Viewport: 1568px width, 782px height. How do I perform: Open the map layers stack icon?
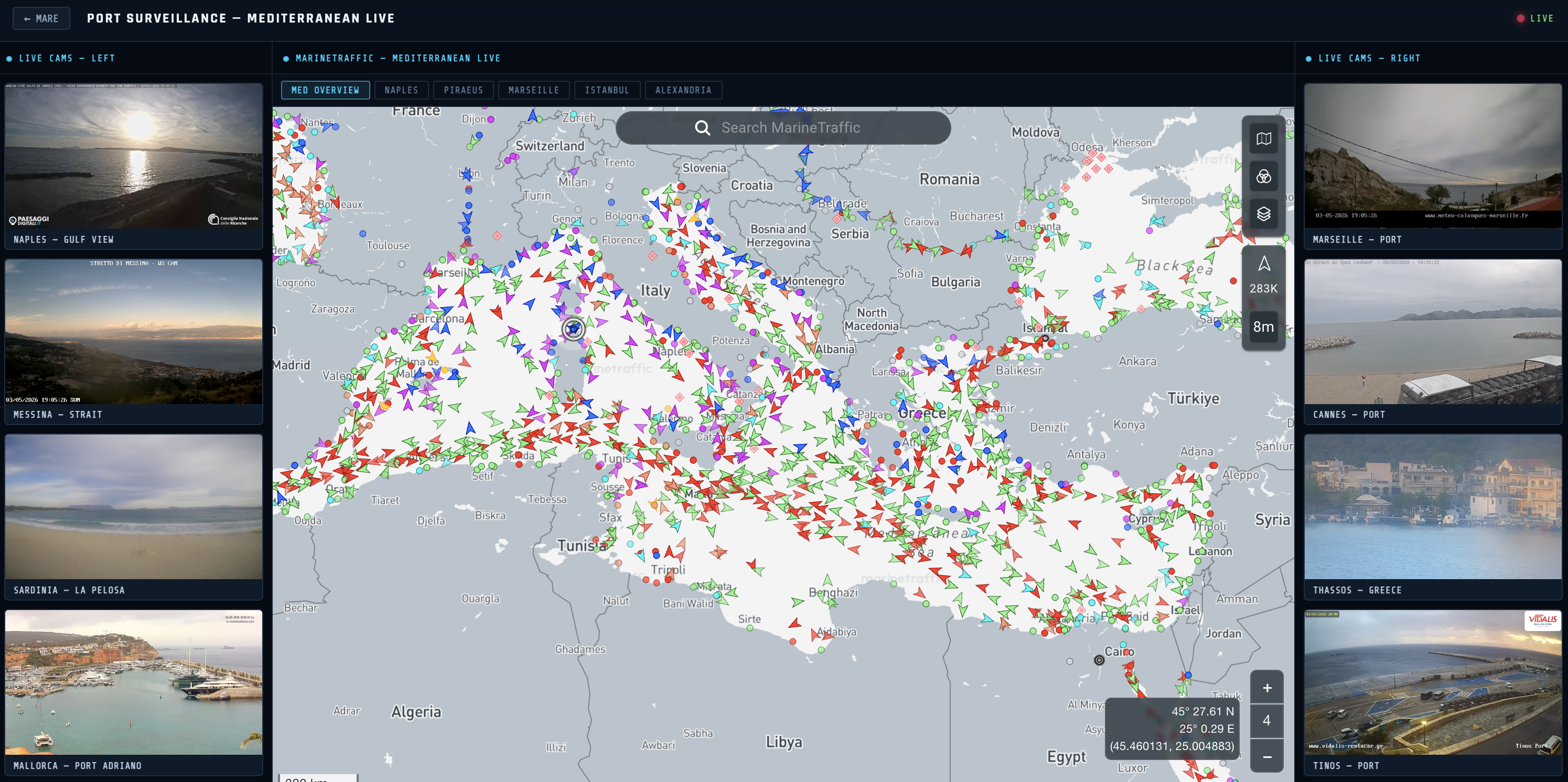pos(1263,214)
